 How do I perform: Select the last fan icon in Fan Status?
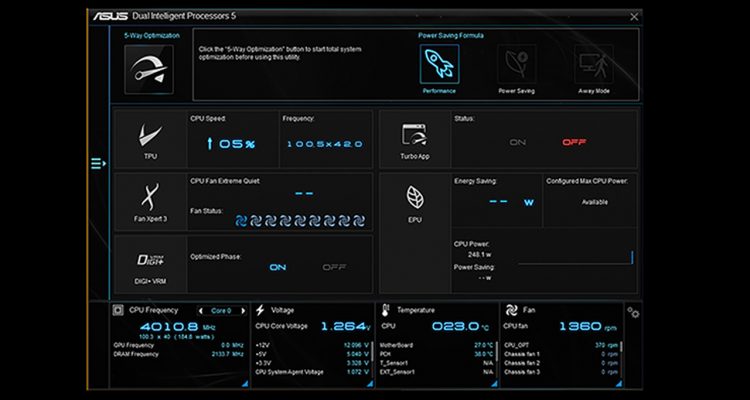click(x=359, y=221)
